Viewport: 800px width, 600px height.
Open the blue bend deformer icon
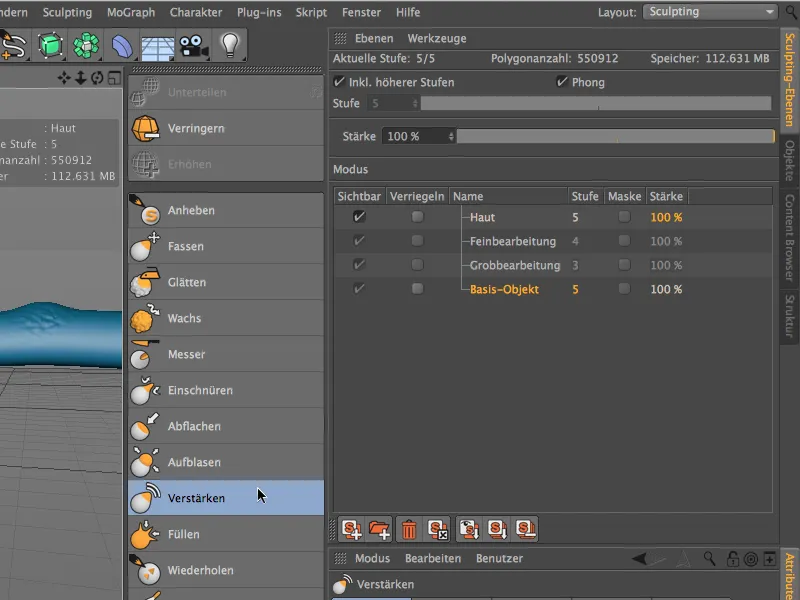pyautogui.click(x=122, y=46)
